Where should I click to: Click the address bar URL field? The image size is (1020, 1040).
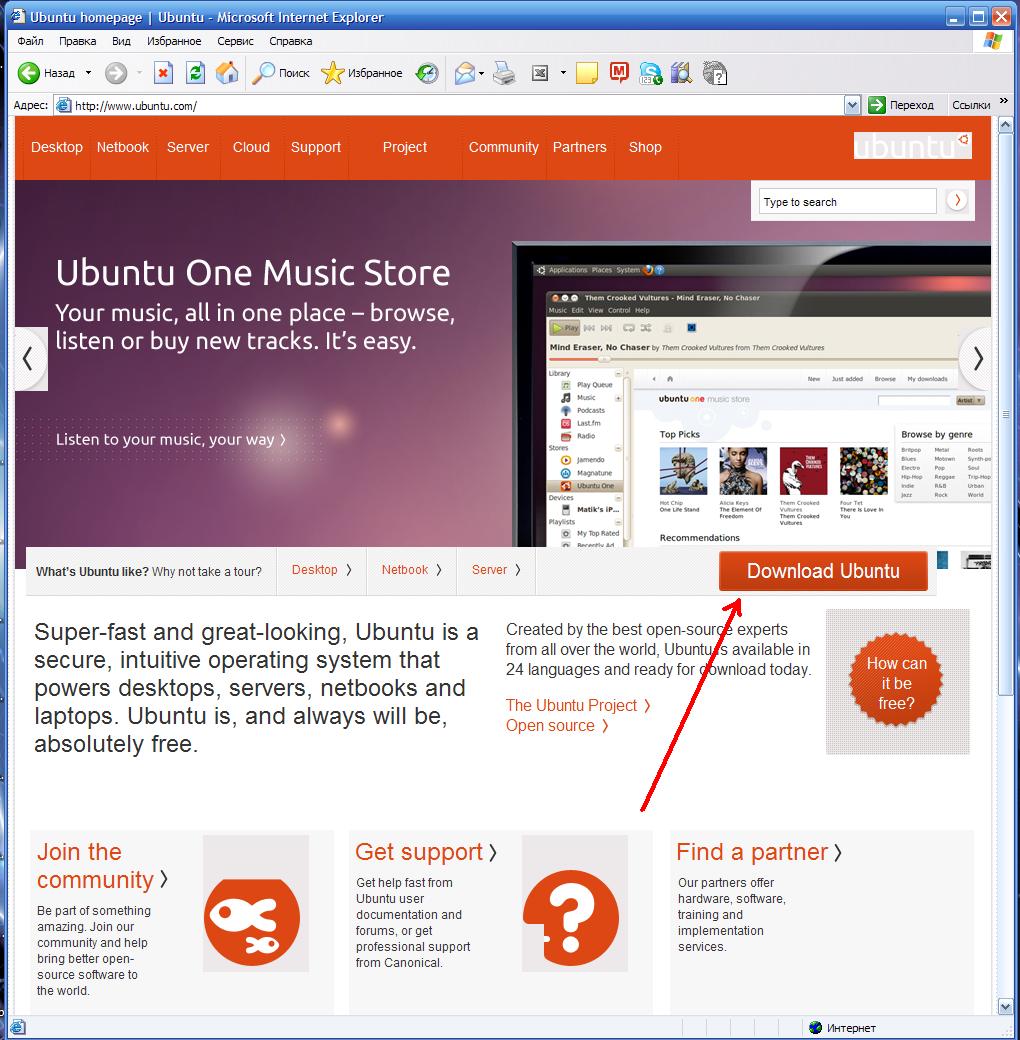coord(450,105)
